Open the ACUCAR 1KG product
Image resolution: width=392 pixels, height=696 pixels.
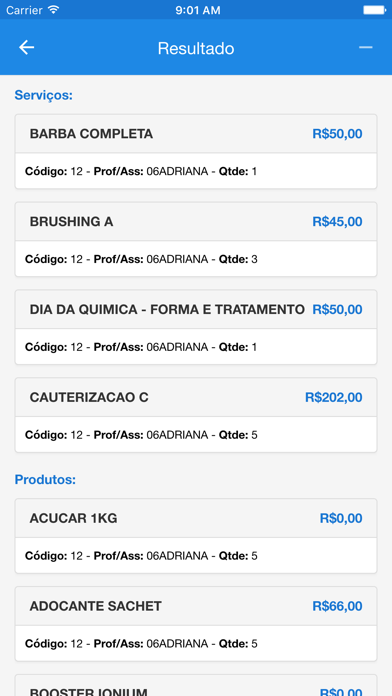[196, 536]
